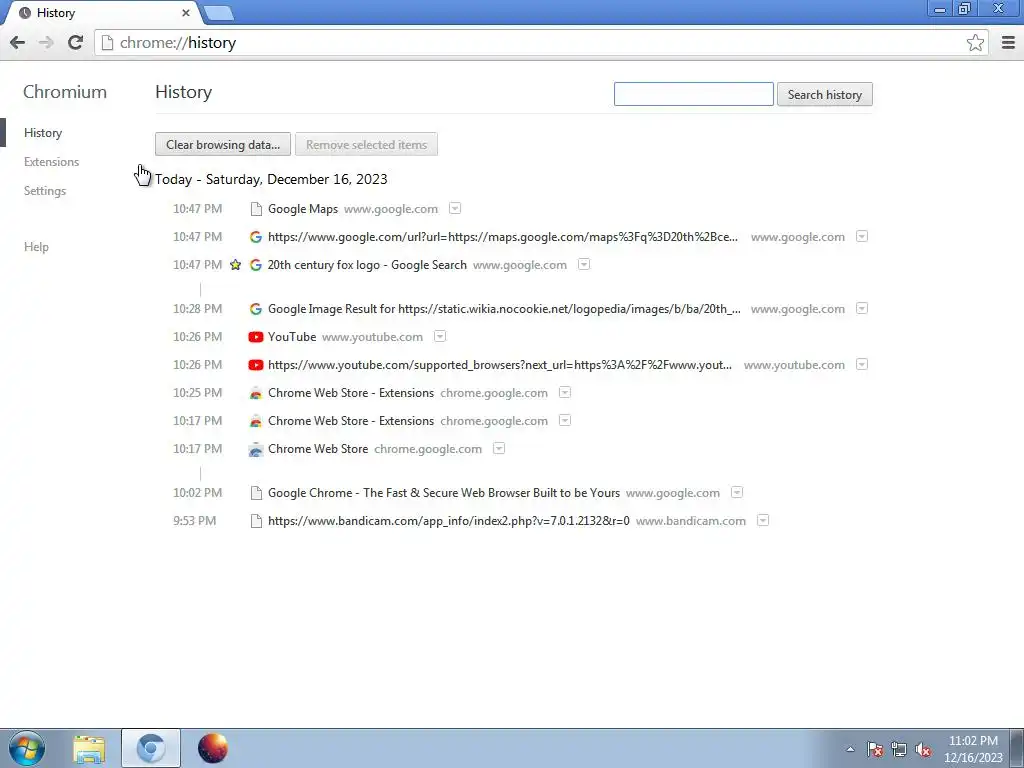Click the Search history button
This screenshot has width=1024, height=768.
tap(825, 95)
